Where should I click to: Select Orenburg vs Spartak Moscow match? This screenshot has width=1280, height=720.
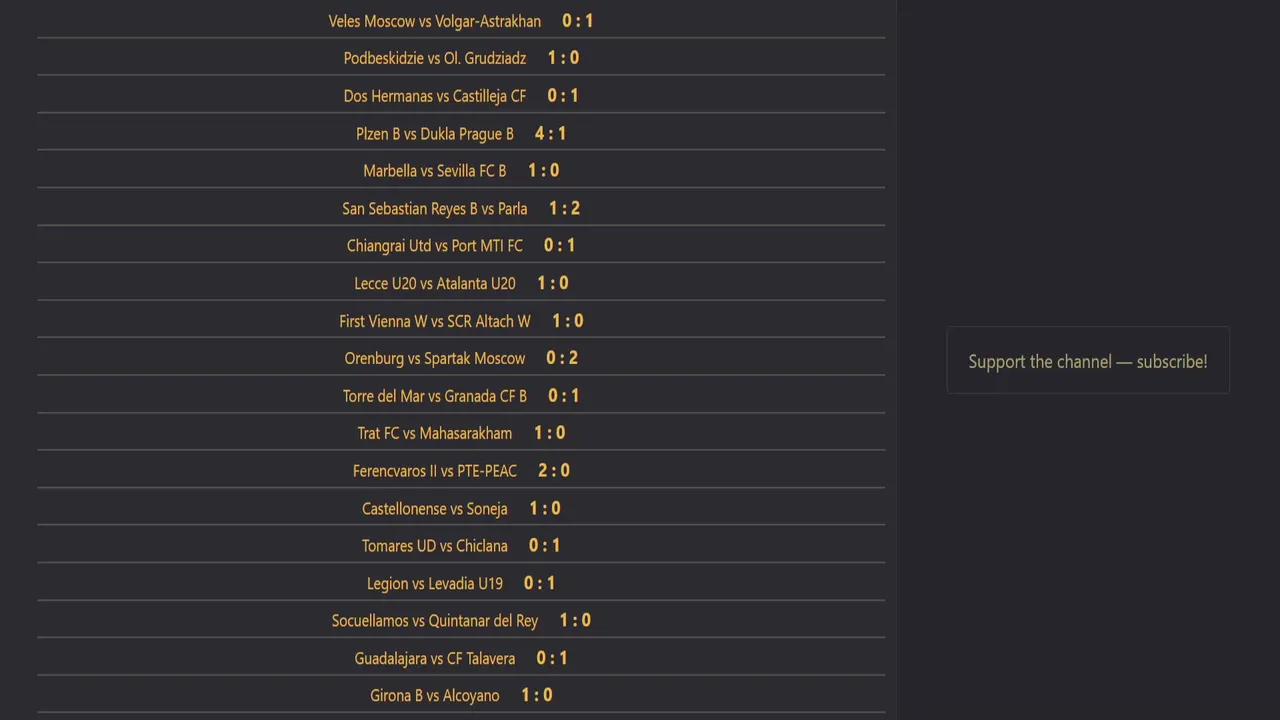tap(435, 358)
